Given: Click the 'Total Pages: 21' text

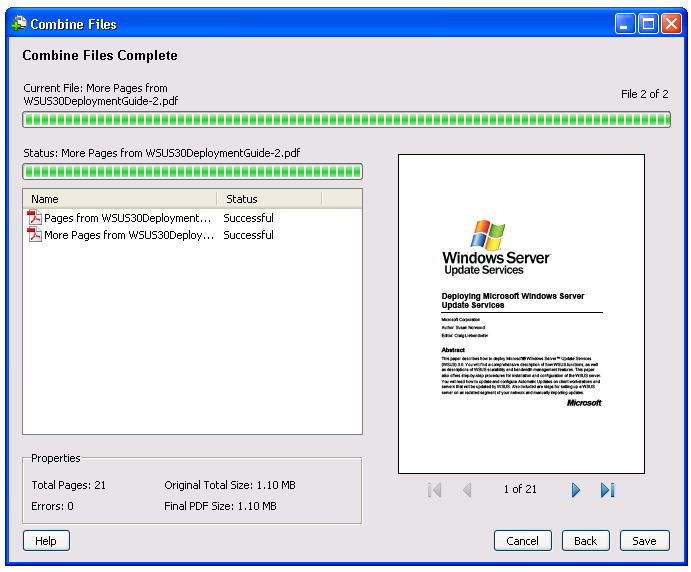Looking at the screenshot, I should click(x=69, y=485).
